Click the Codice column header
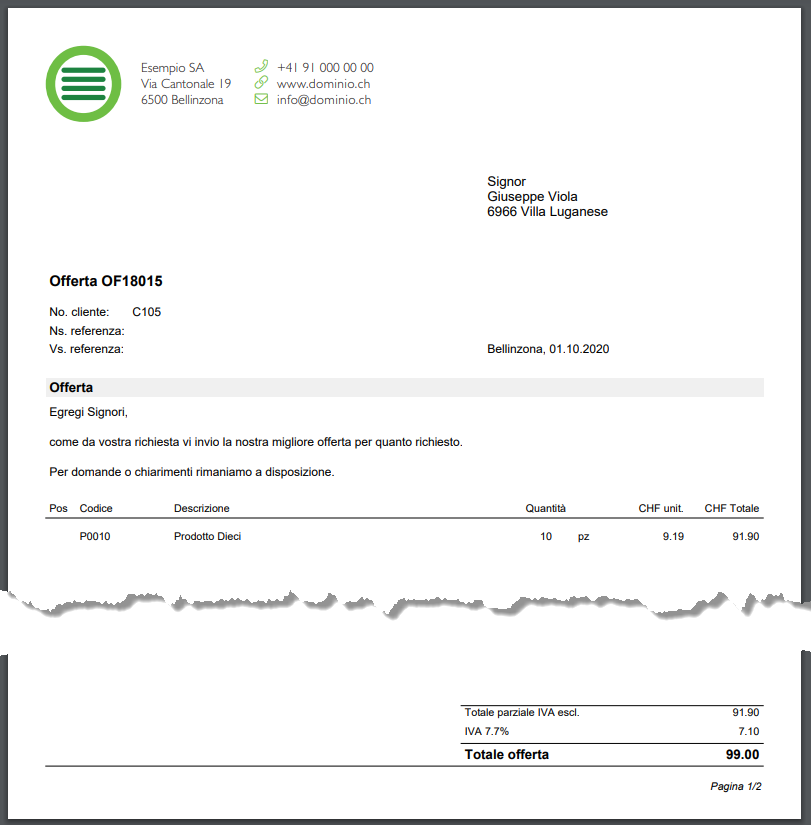Image resolution: width=811 pixels, height=825 pixels. tap(96, 509)
